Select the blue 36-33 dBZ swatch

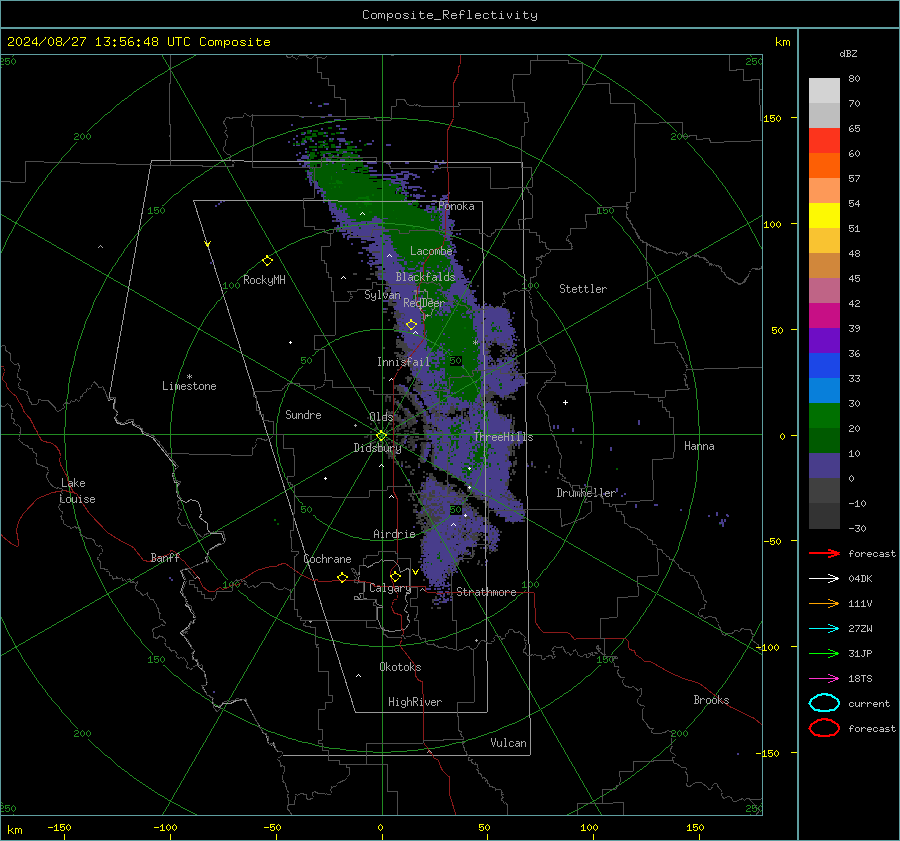tap(824, 365)
